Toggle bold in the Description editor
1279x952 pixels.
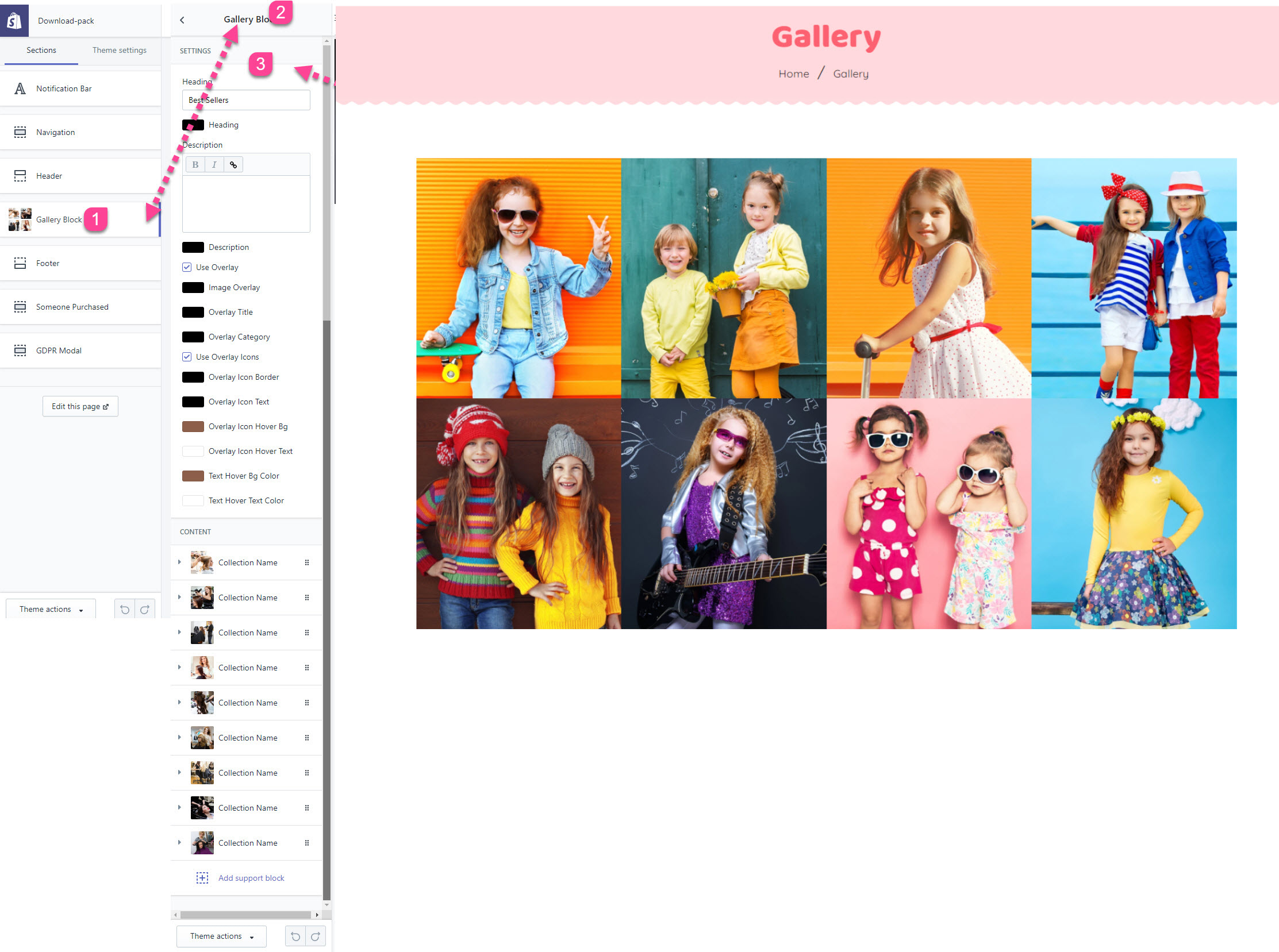pos(195,165)
